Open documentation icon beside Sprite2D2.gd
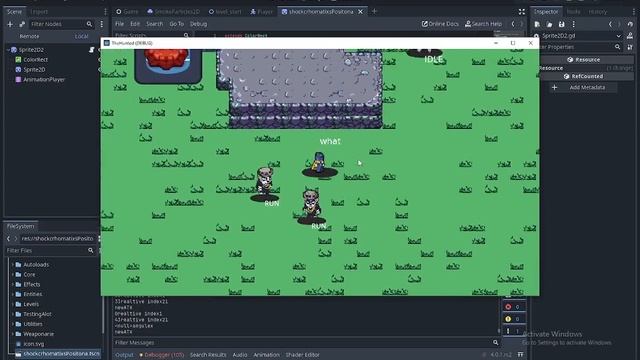 [x=630, y=36]
